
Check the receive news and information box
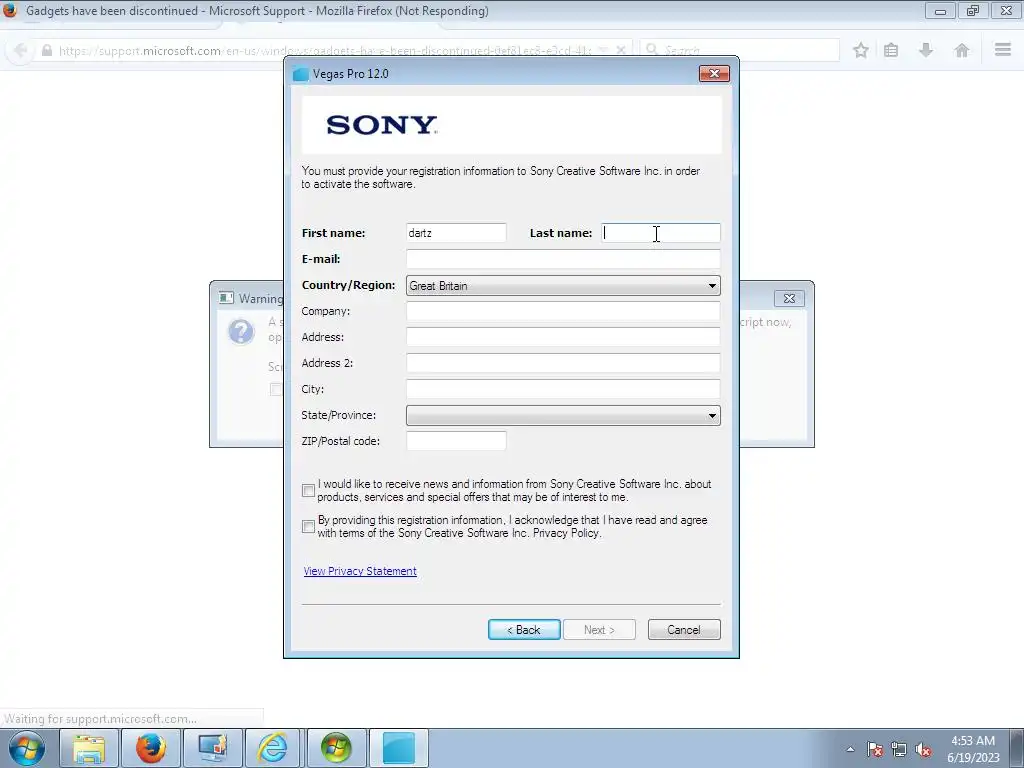(x=308, y=490)
